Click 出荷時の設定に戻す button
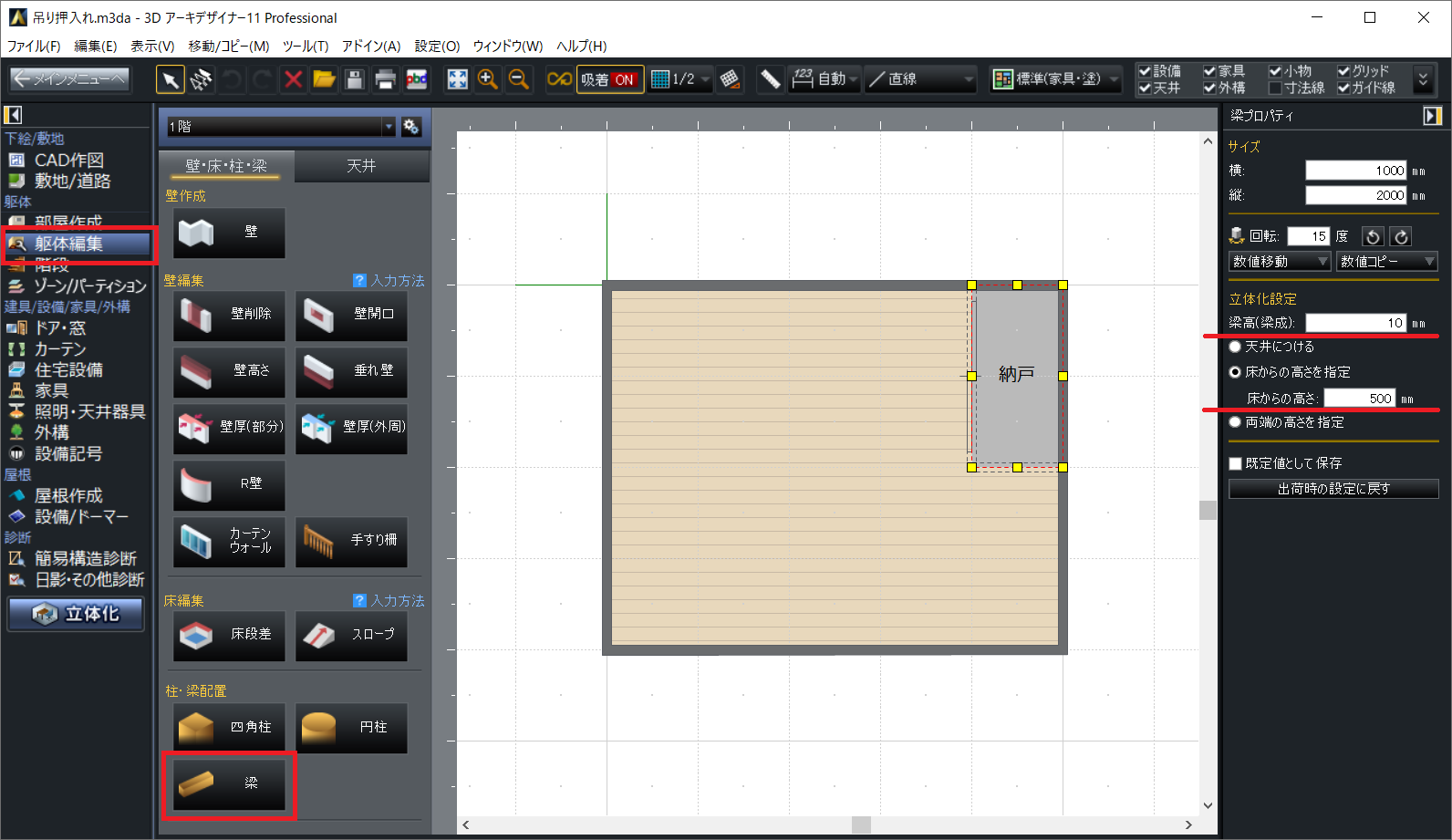This screenshot has width=1452, height=840. [1333, 489]
